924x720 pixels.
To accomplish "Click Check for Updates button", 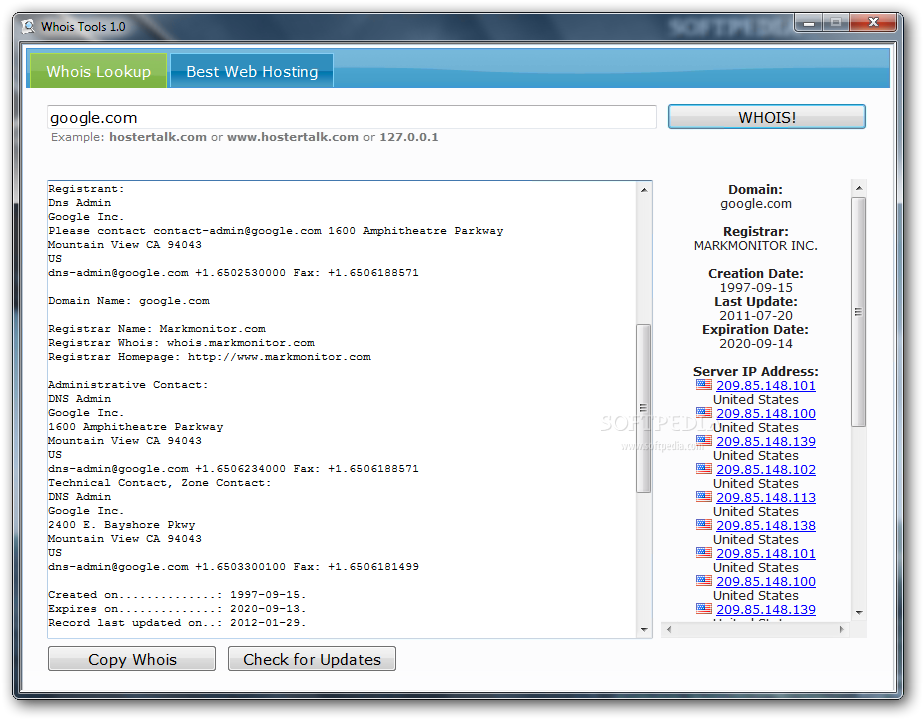I will pyautogui.click(x=312, y=659).
